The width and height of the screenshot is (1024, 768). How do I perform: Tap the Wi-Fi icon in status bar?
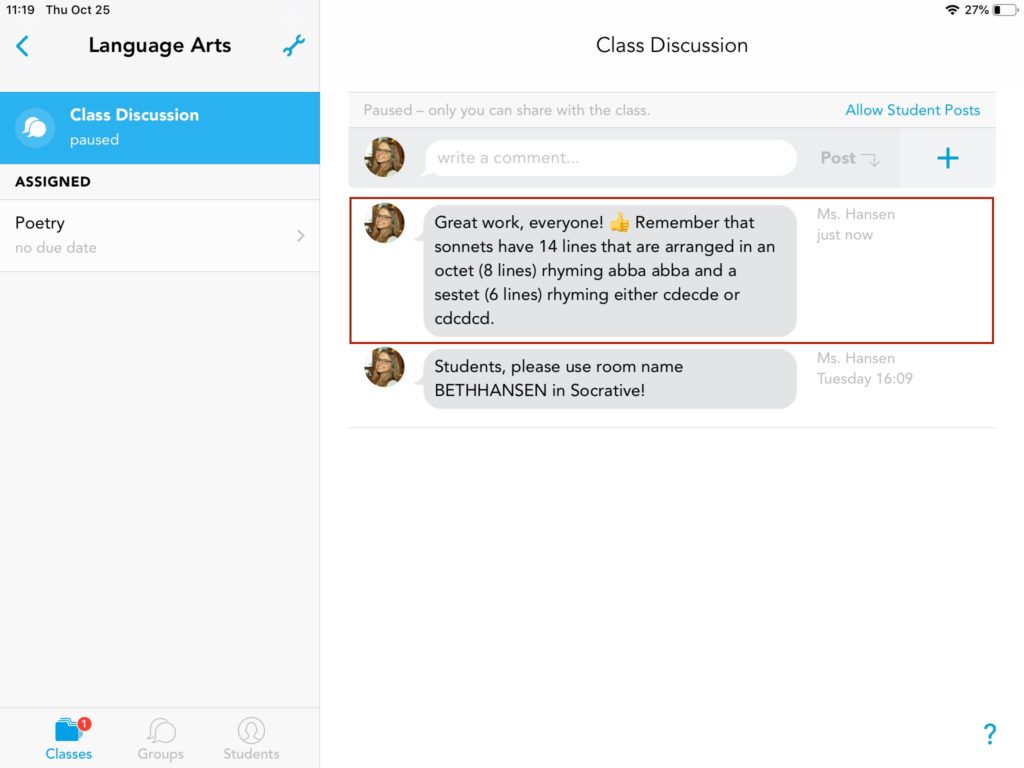click(951, 10)
